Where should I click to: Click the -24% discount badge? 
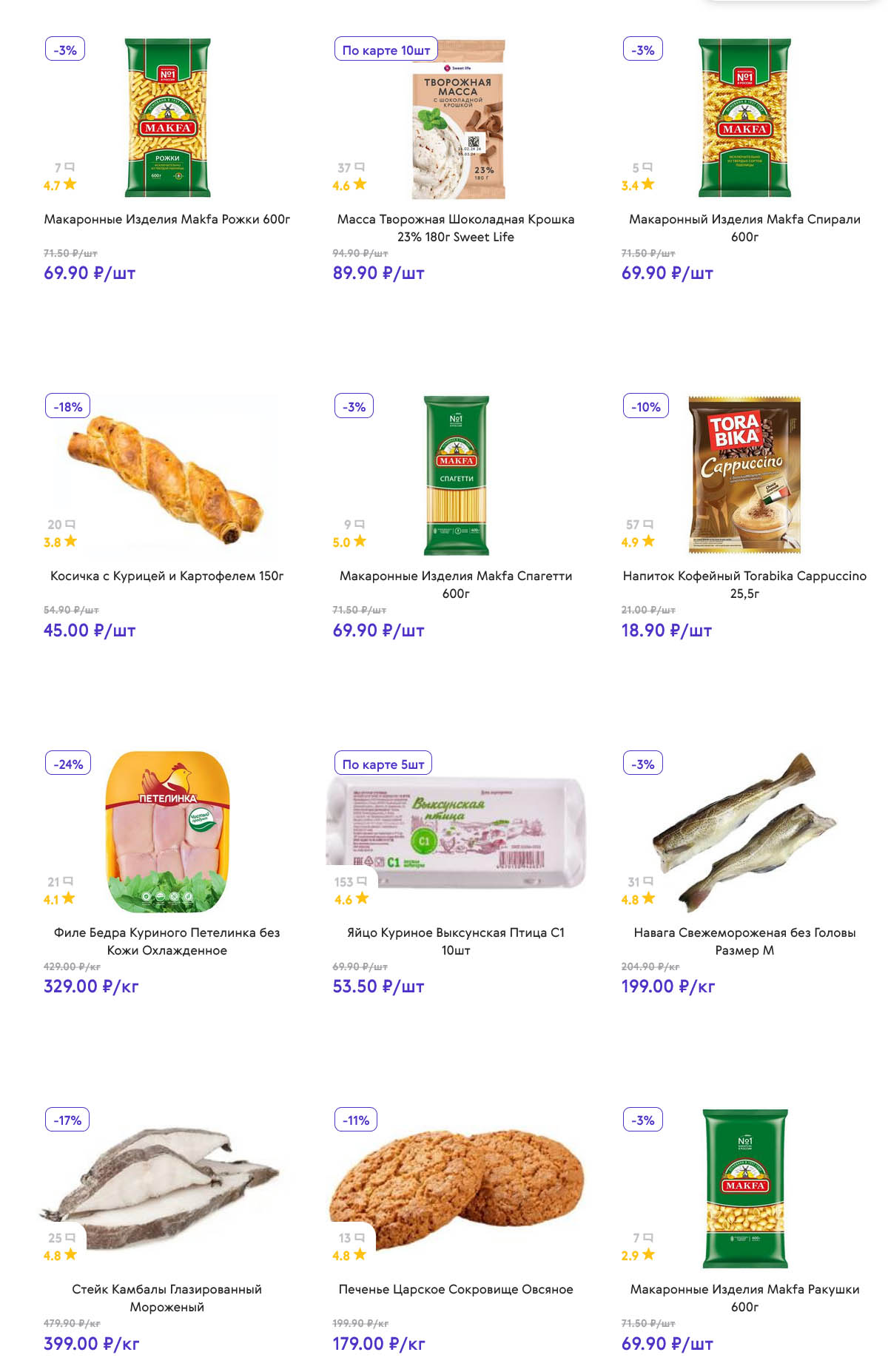pos(68,764)
